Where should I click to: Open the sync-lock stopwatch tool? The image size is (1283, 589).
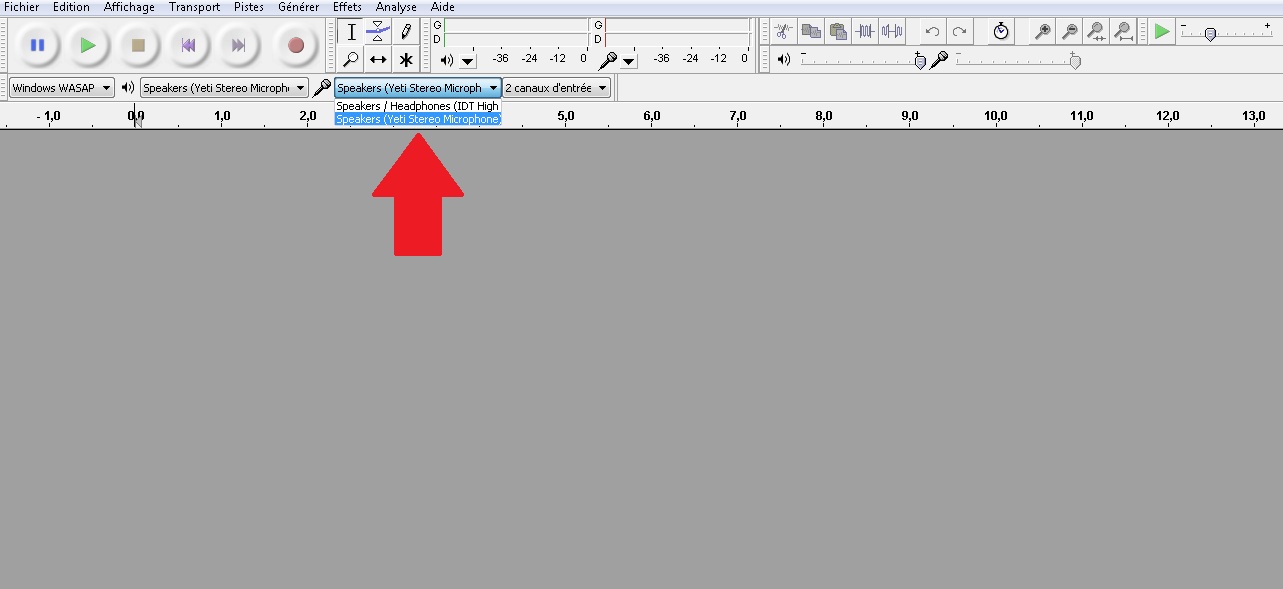1001,32
